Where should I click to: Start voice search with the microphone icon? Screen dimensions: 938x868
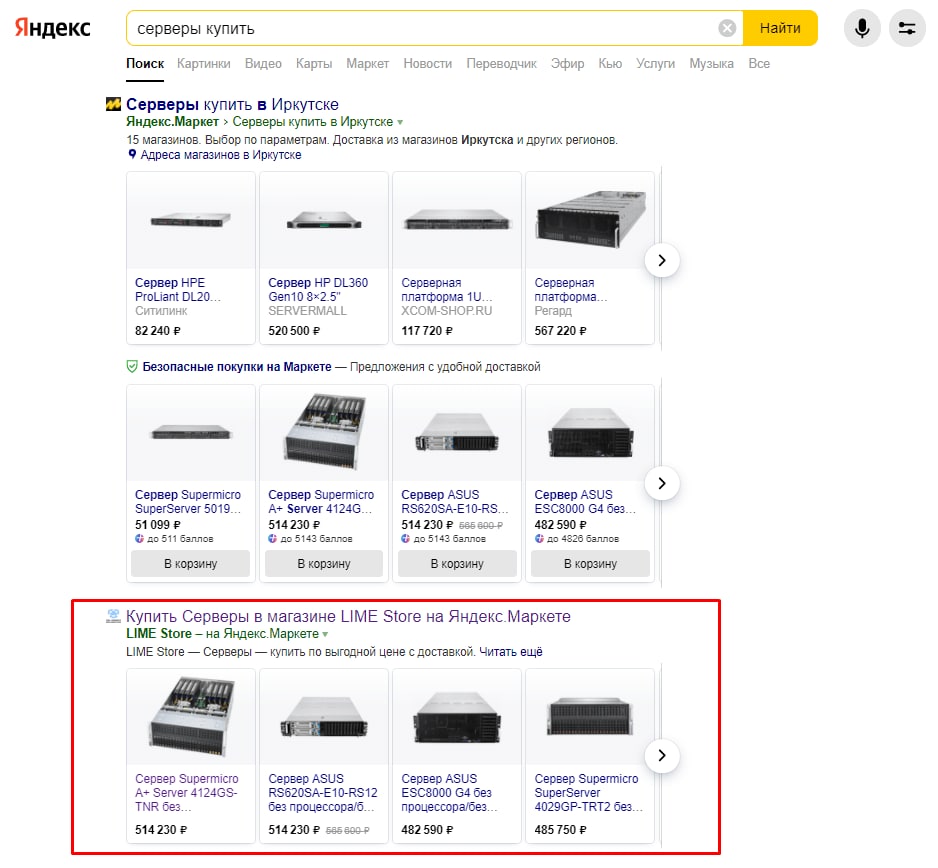point(862,28)
